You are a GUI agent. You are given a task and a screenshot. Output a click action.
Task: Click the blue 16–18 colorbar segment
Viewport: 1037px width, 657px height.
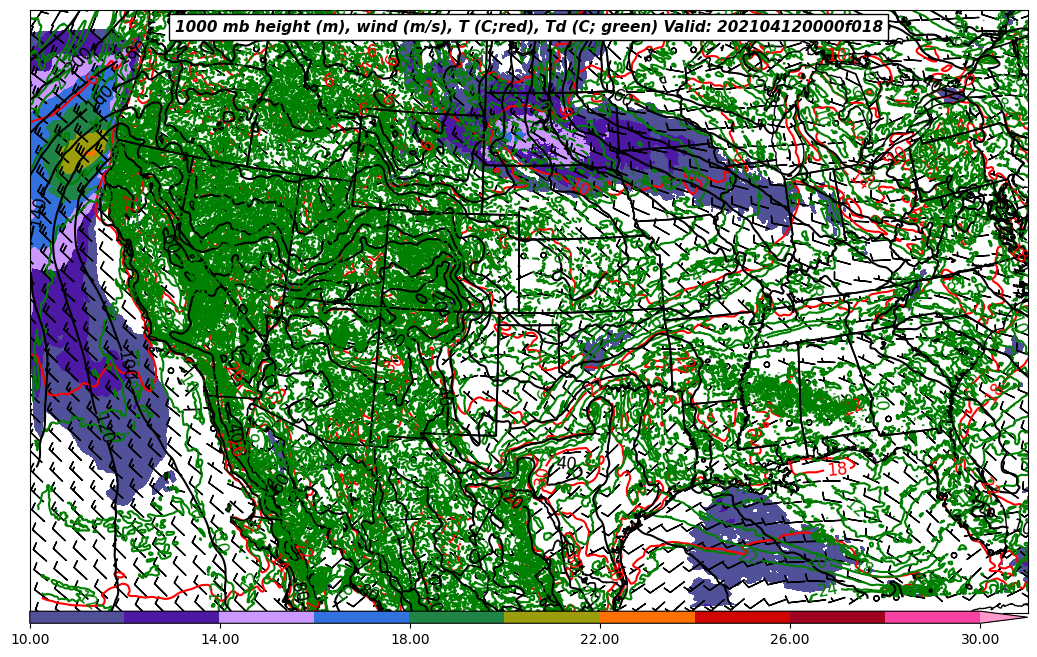coord(362,617)
